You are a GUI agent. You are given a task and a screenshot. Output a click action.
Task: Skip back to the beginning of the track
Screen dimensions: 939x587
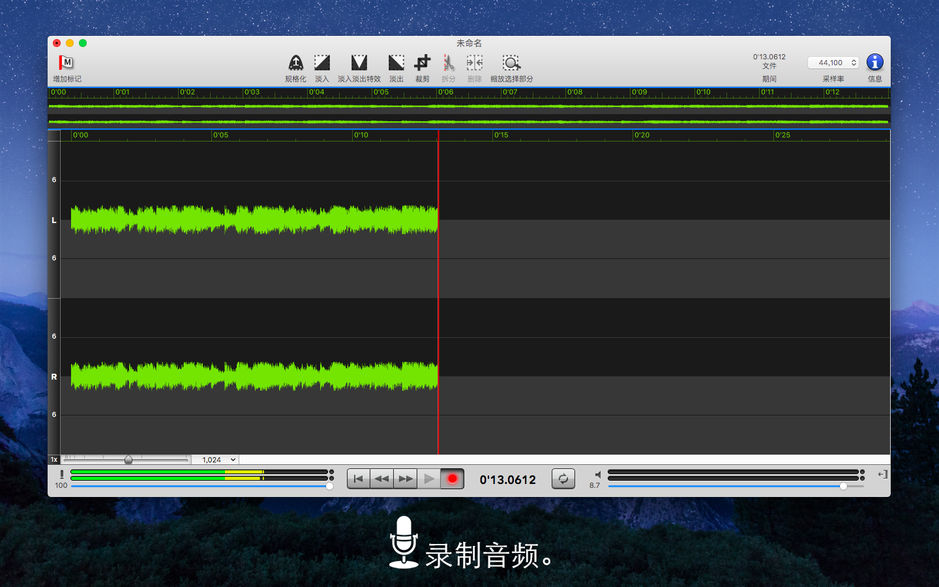[358, 478]
